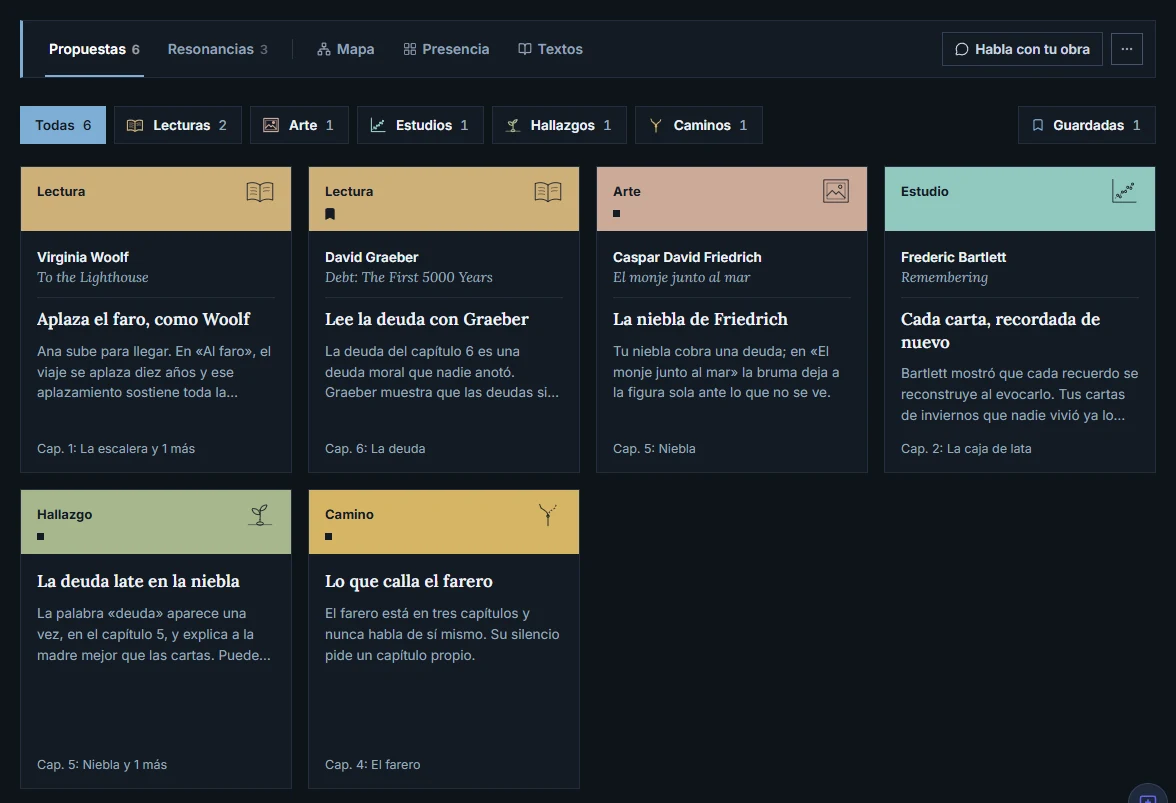Select the Todas filter chip
Screen dimensions: 1176x803
click(63, 125)
